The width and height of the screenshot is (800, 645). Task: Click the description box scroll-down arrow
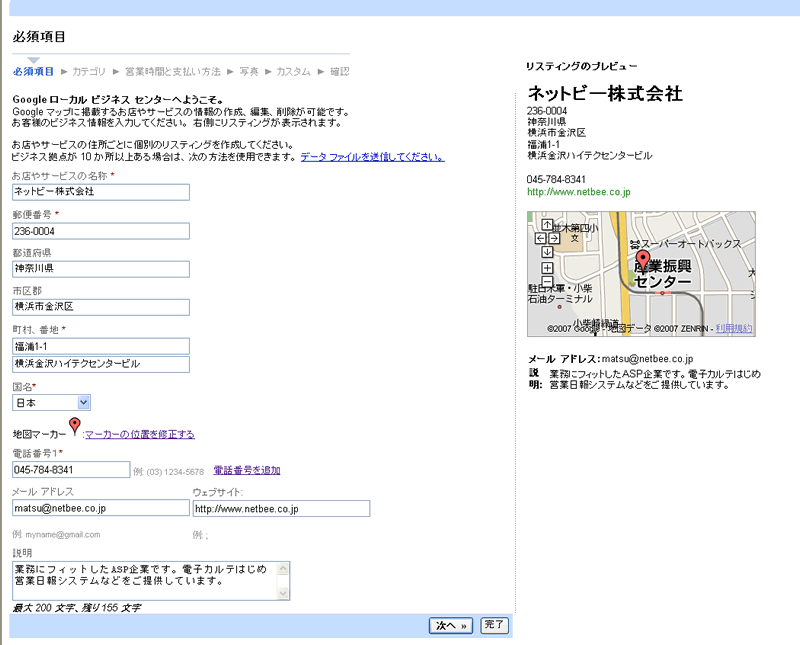[283, 593]
